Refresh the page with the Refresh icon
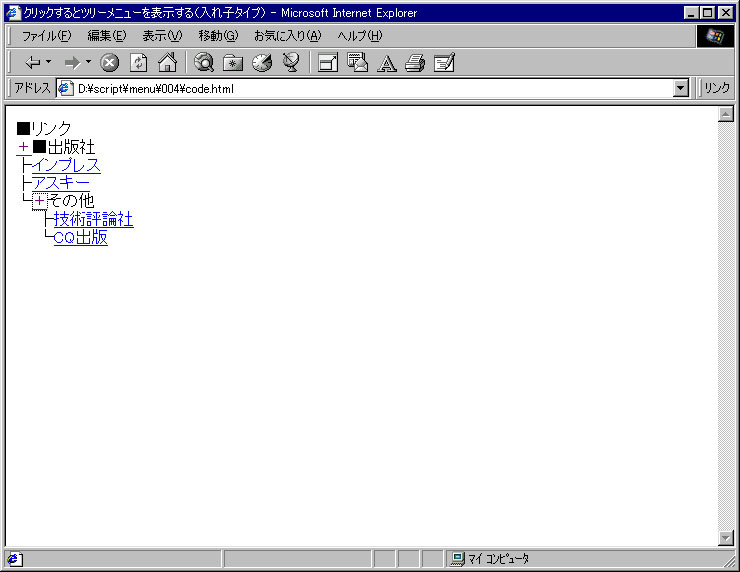Screen dimensions: 740x572 pyautogui.click(x=138, y=62)
